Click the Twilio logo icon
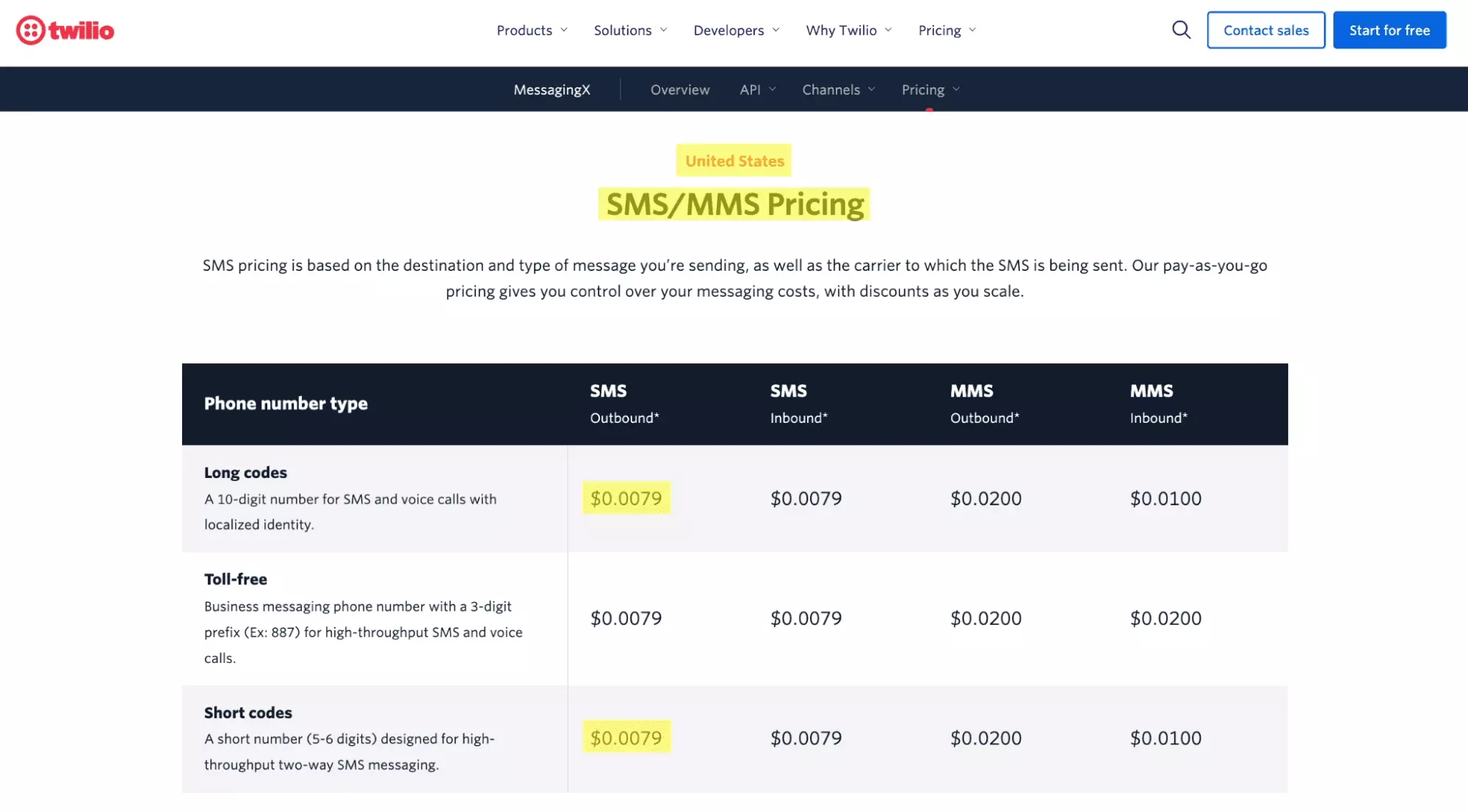Screen dimensions: 1468x812 tap(31, 30)
